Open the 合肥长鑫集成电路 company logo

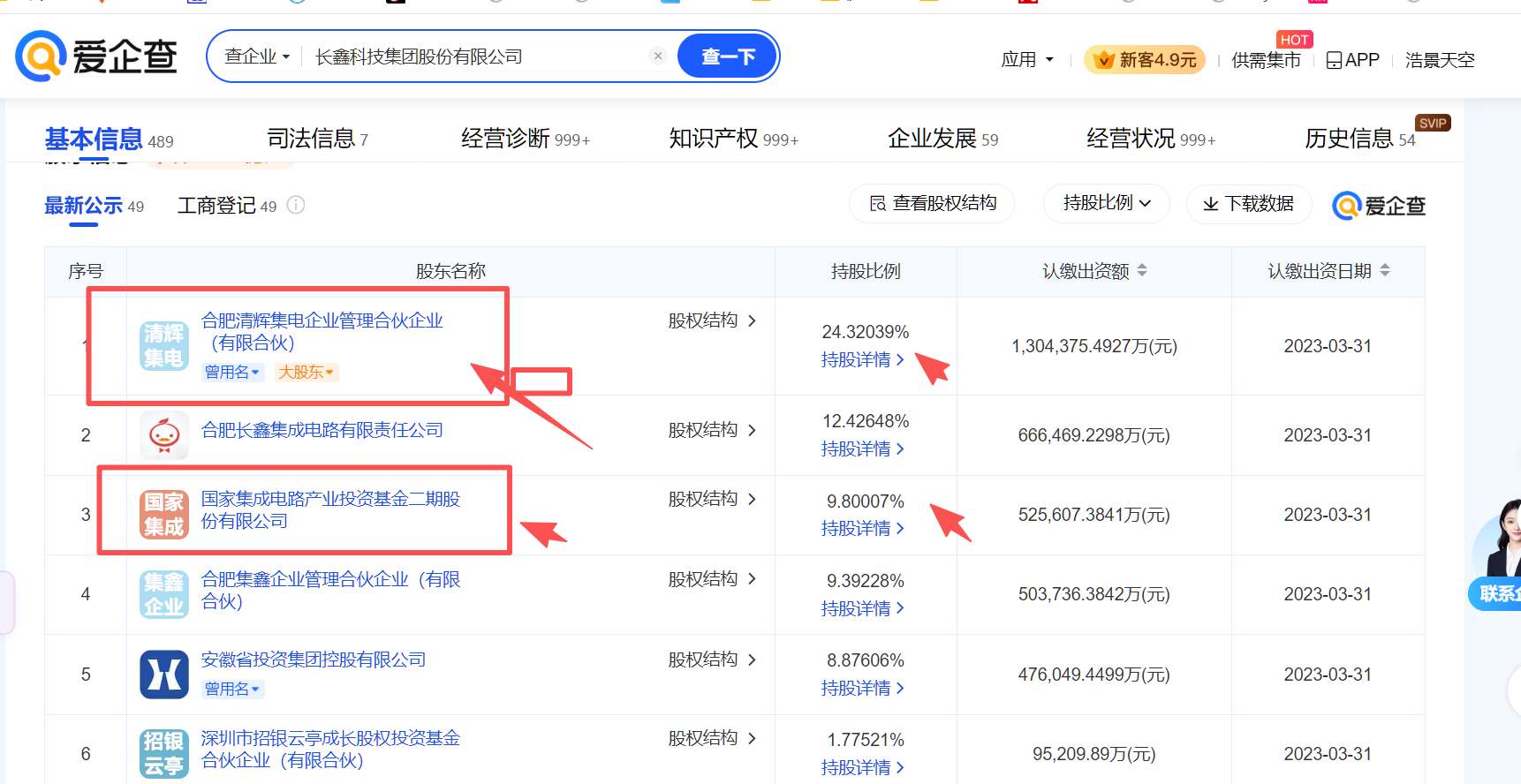(x=164, y=435)
